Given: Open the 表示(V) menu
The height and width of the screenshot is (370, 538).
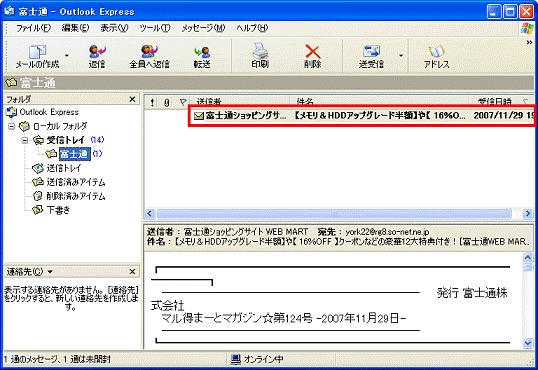Looking at the screenshot, I should (x=114, y=28).
